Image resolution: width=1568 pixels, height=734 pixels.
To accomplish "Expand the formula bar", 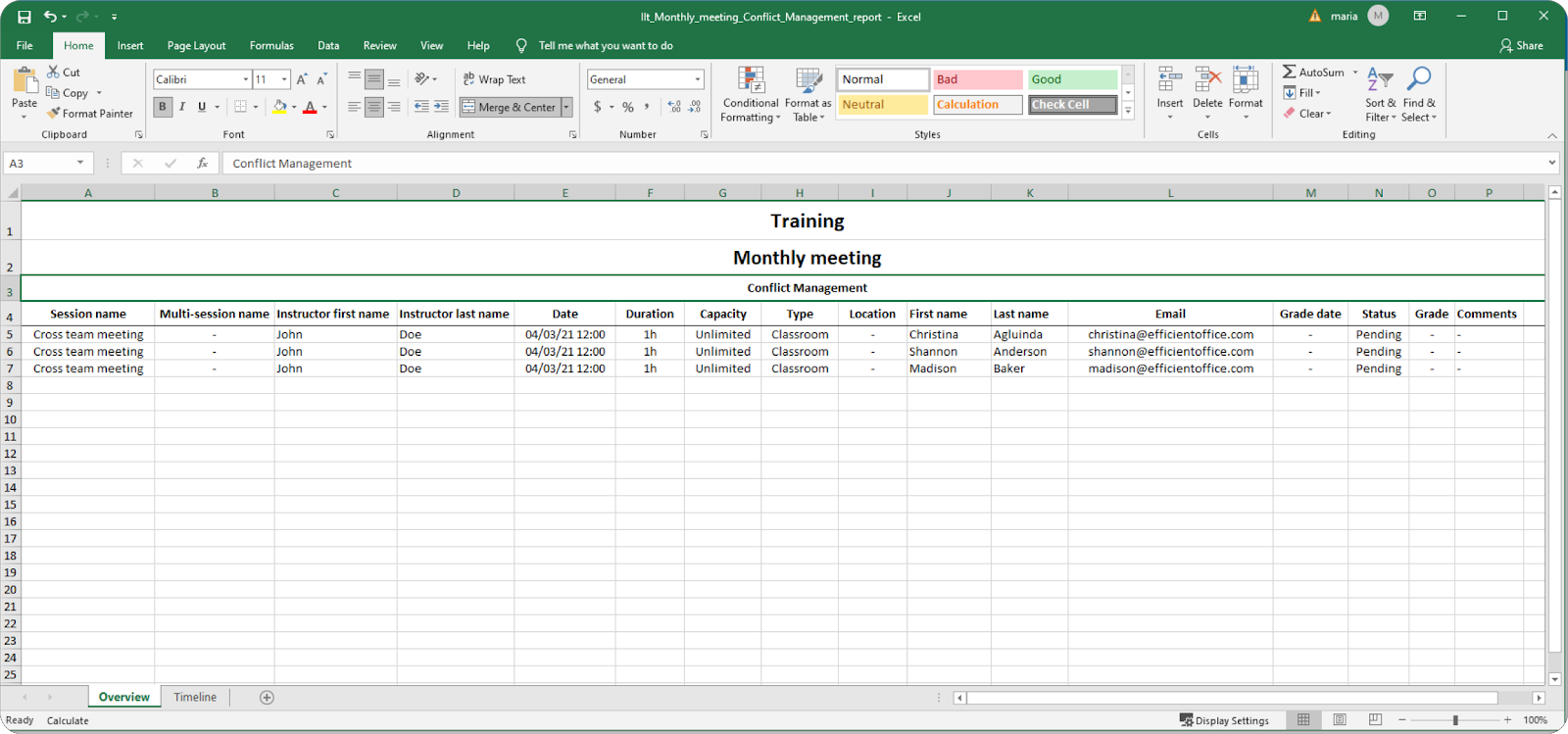I will point(1551,163).
